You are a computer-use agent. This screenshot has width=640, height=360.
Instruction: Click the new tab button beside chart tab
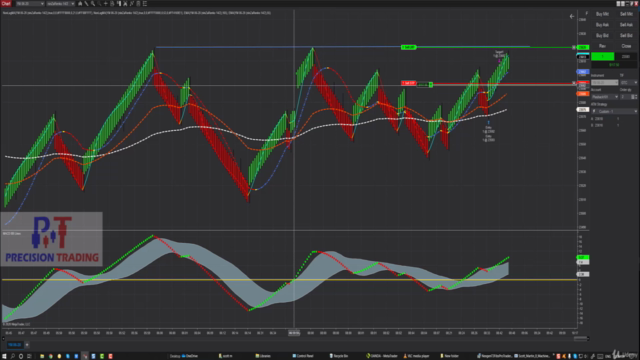click(27, 345)
